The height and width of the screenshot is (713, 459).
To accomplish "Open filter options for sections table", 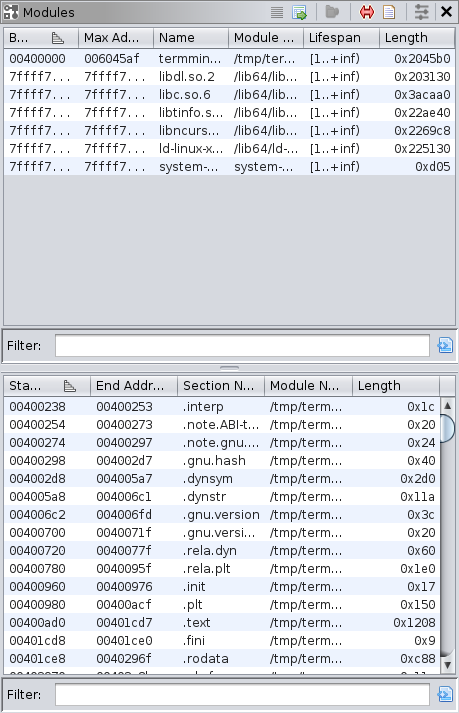I will (x=445, y=694).
